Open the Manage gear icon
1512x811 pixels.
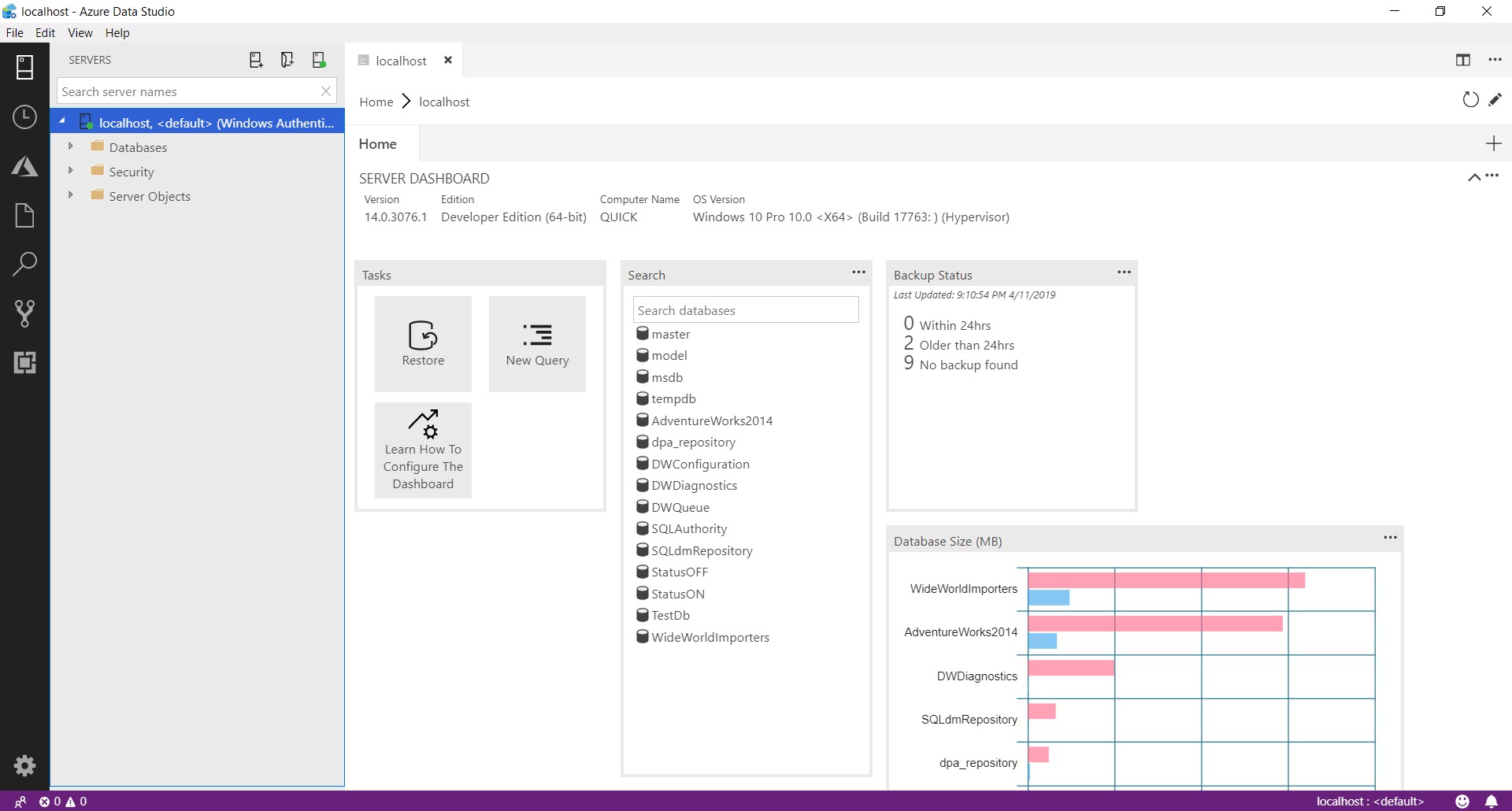[24, 765]
